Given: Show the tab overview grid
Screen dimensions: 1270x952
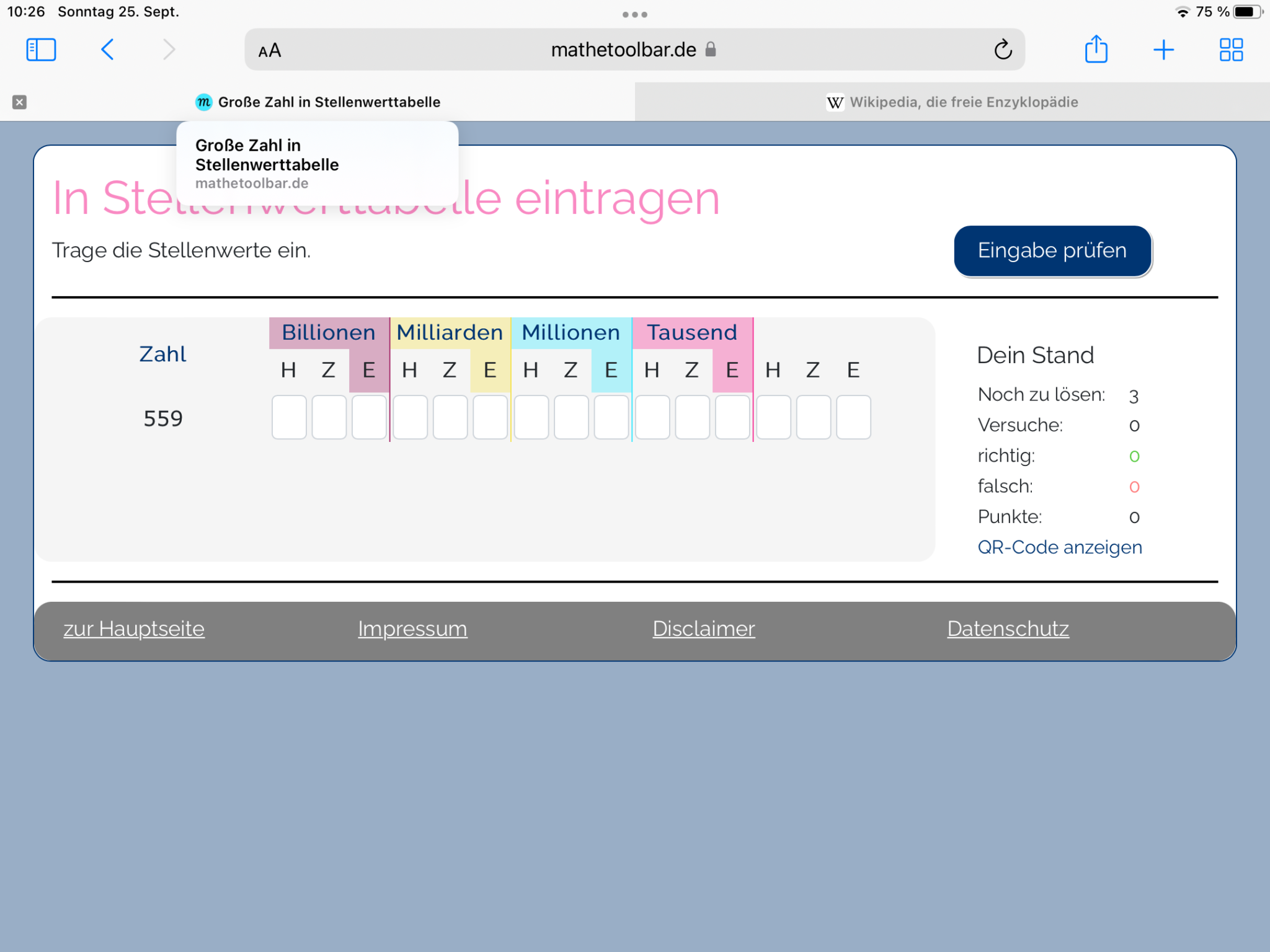Looking at the screenshot, I should 1231,50.
